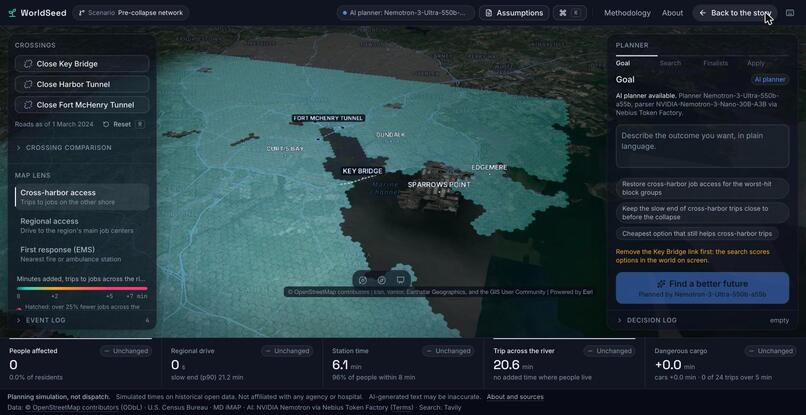Click the branch icon in the Scenario pill
806x415 pixels.
point(82,13)
